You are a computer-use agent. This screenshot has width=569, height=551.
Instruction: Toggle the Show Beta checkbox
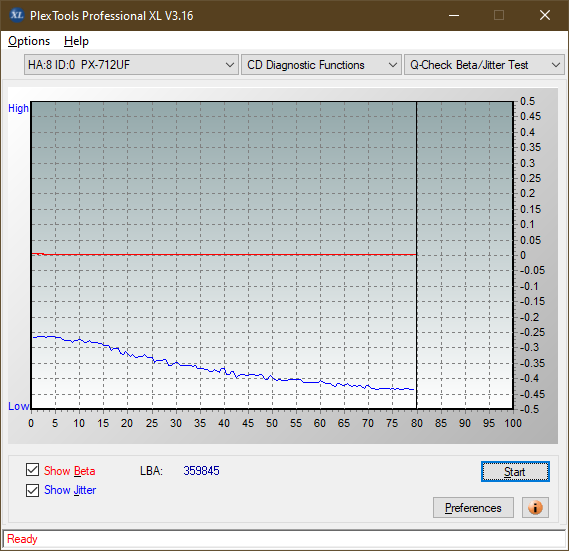click(x=32, y=469)
